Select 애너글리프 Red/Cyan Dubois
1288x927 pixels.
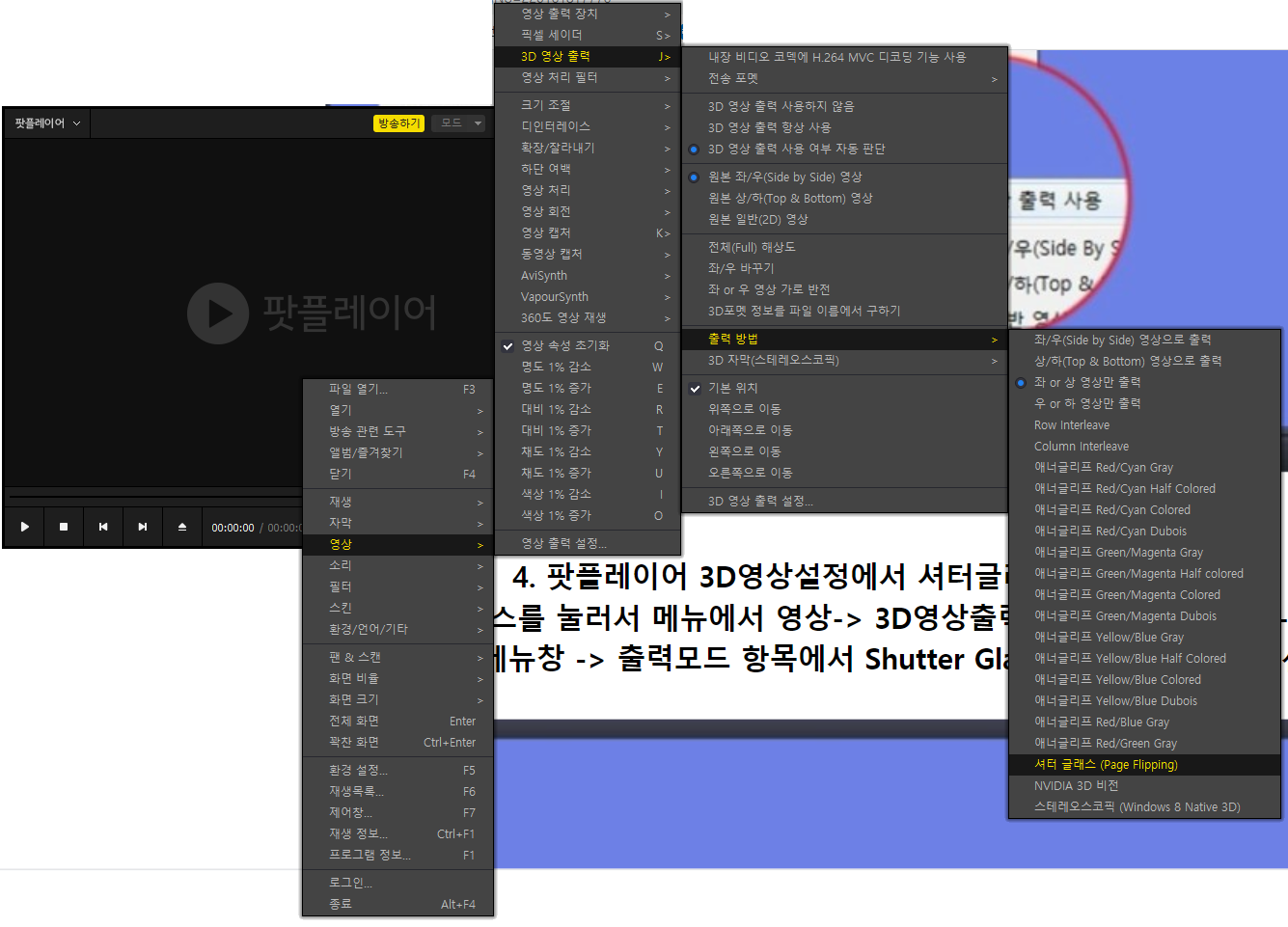[x=1144, y=532]
